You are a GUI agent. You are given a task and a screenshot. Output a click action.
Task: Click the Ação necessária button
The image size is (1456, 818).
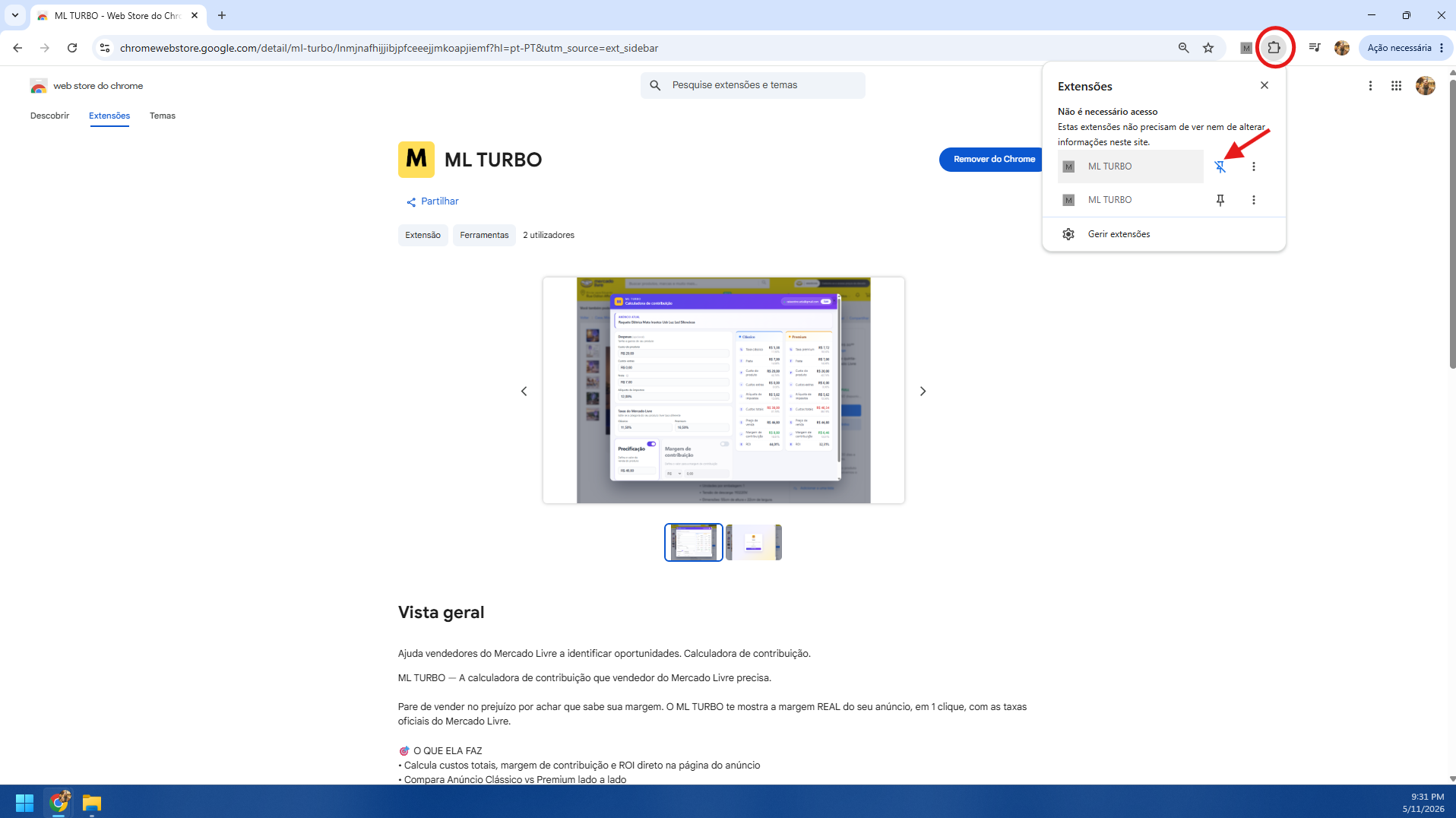tap(1406, 48)
